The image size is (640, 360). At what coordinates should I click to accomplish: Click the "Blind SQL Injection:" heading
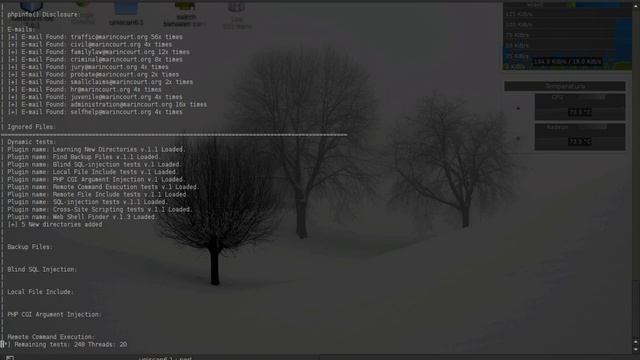pos(42,269)
